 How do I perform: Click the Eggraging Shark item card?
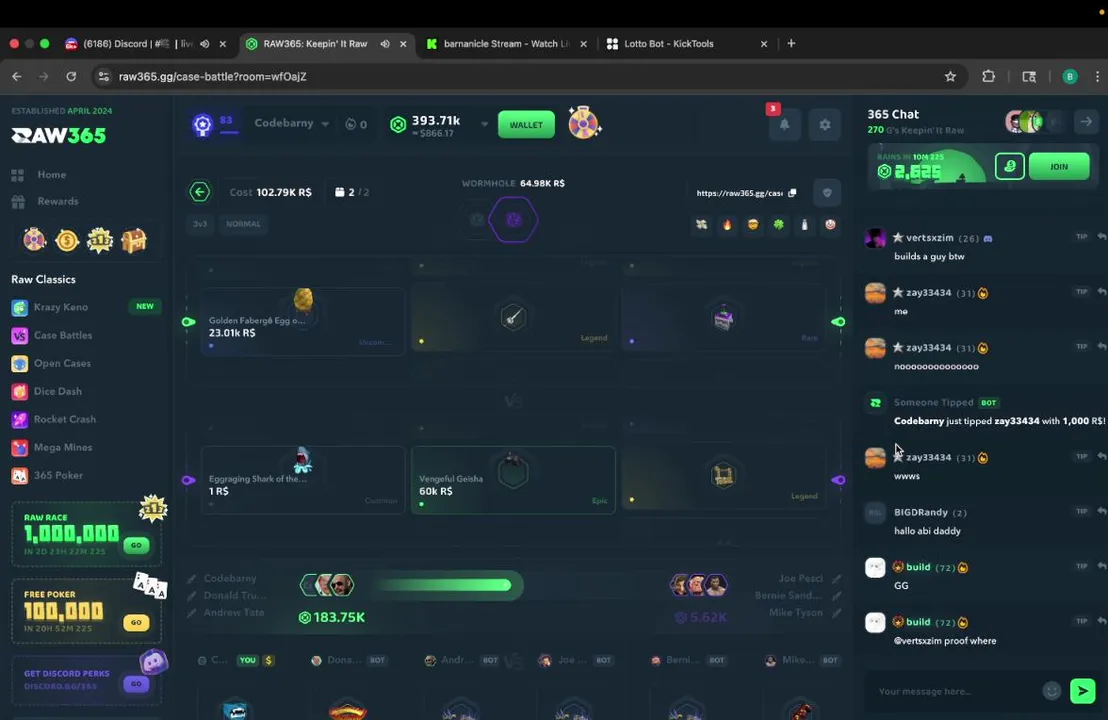click(302, 480)
